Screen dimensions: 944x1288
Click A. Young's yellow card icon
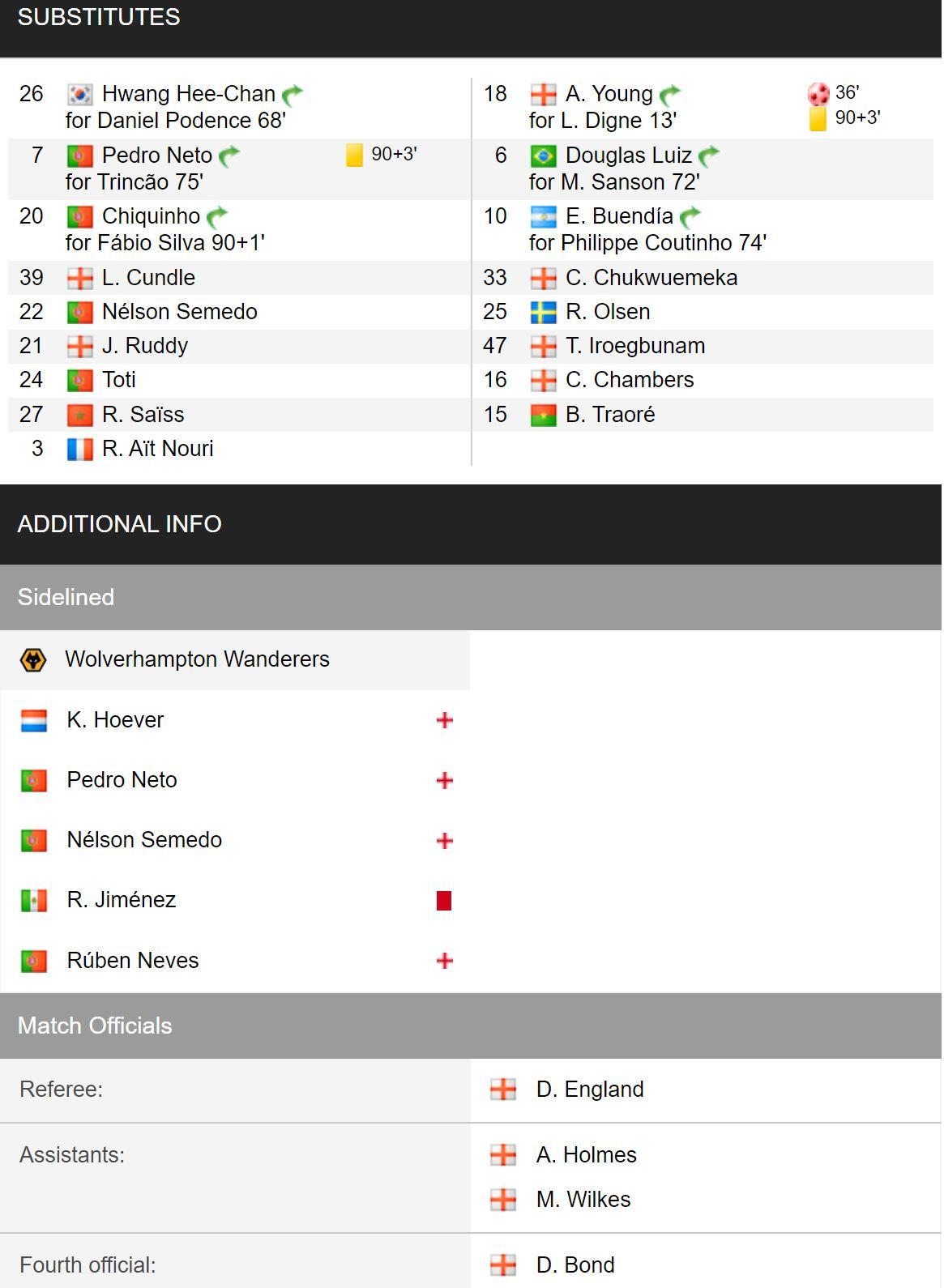point(818,119)
